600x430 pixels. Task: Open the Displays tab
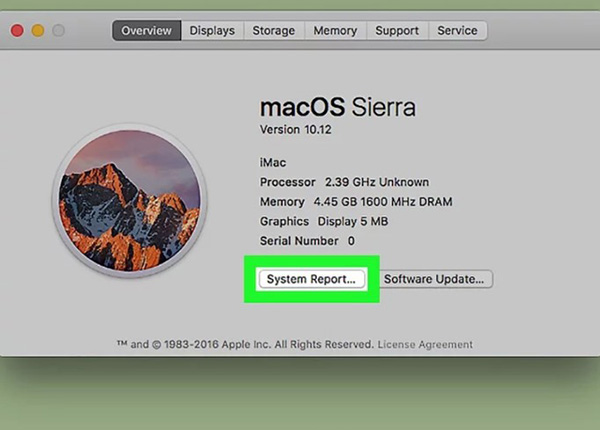pos(212,31)
